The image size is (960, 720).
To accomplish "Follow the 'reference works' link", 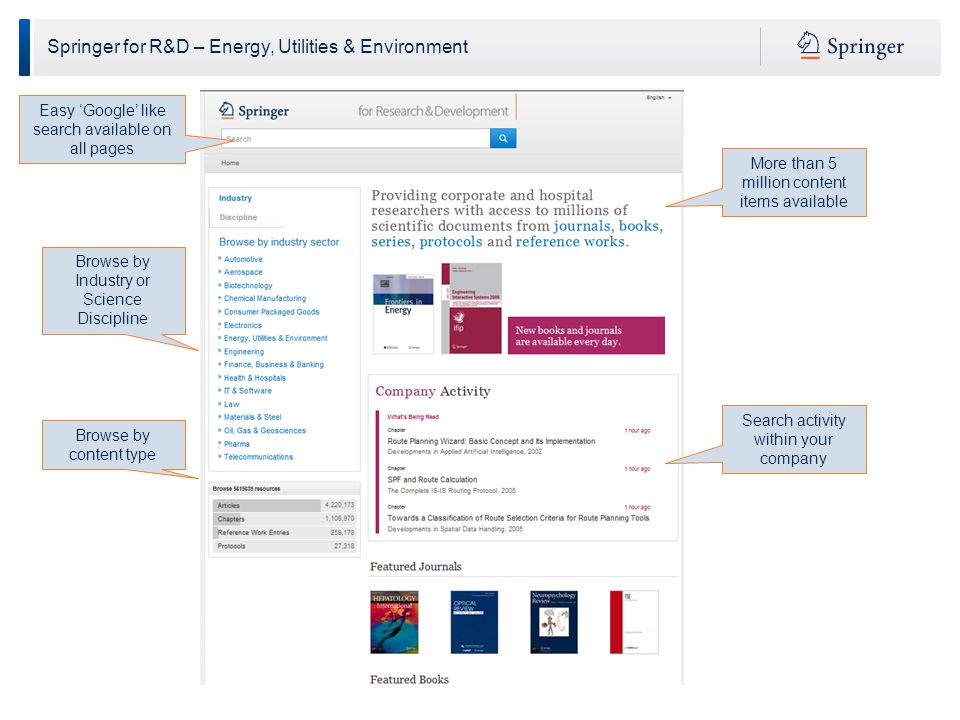I will click(571, 242).
